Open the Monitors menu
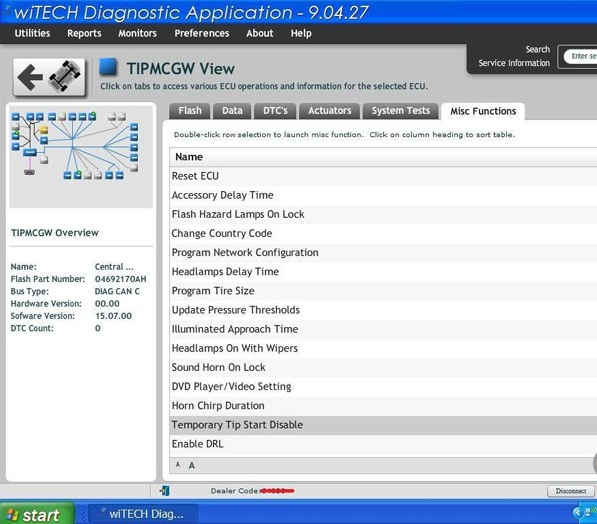597x524 pixels. [x=137, y=33]
